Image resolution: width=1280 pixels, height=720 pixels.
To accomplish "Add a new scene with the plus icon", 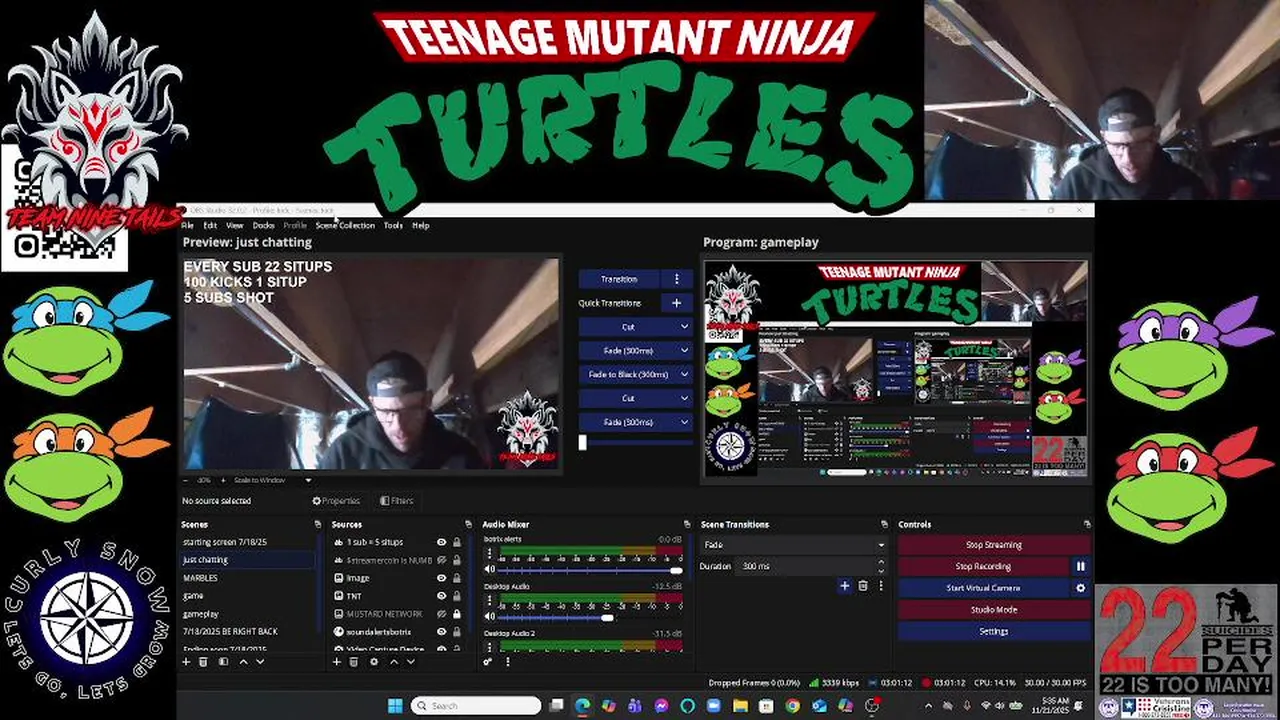I will pos(186,662).
